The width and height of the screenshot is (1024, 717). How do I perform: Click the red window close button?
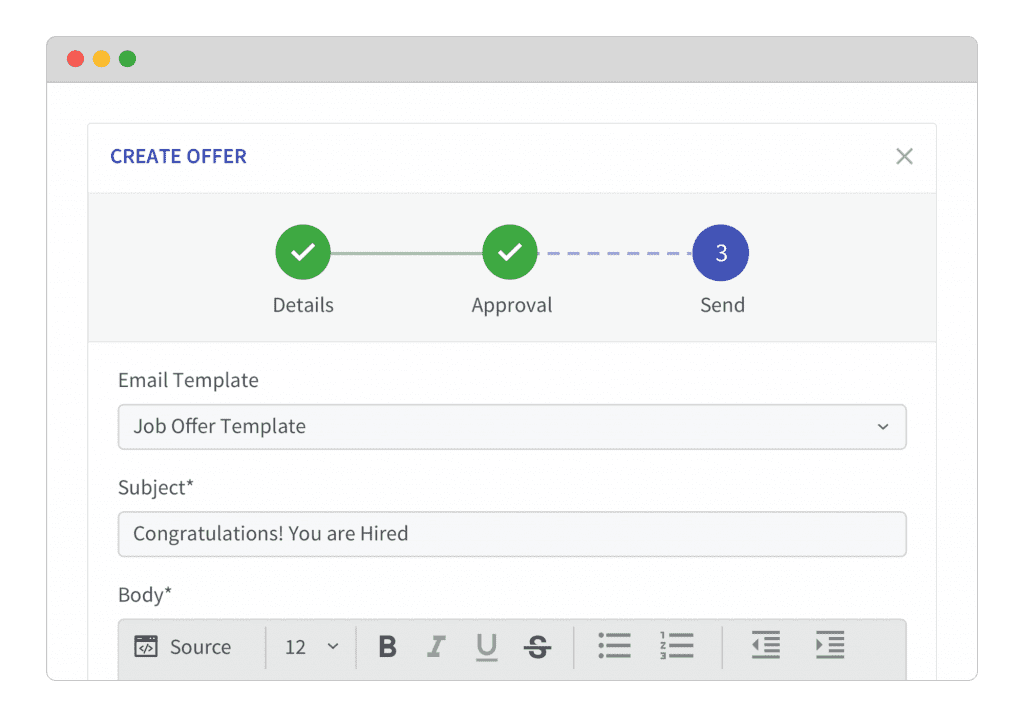tap(75, 59)
